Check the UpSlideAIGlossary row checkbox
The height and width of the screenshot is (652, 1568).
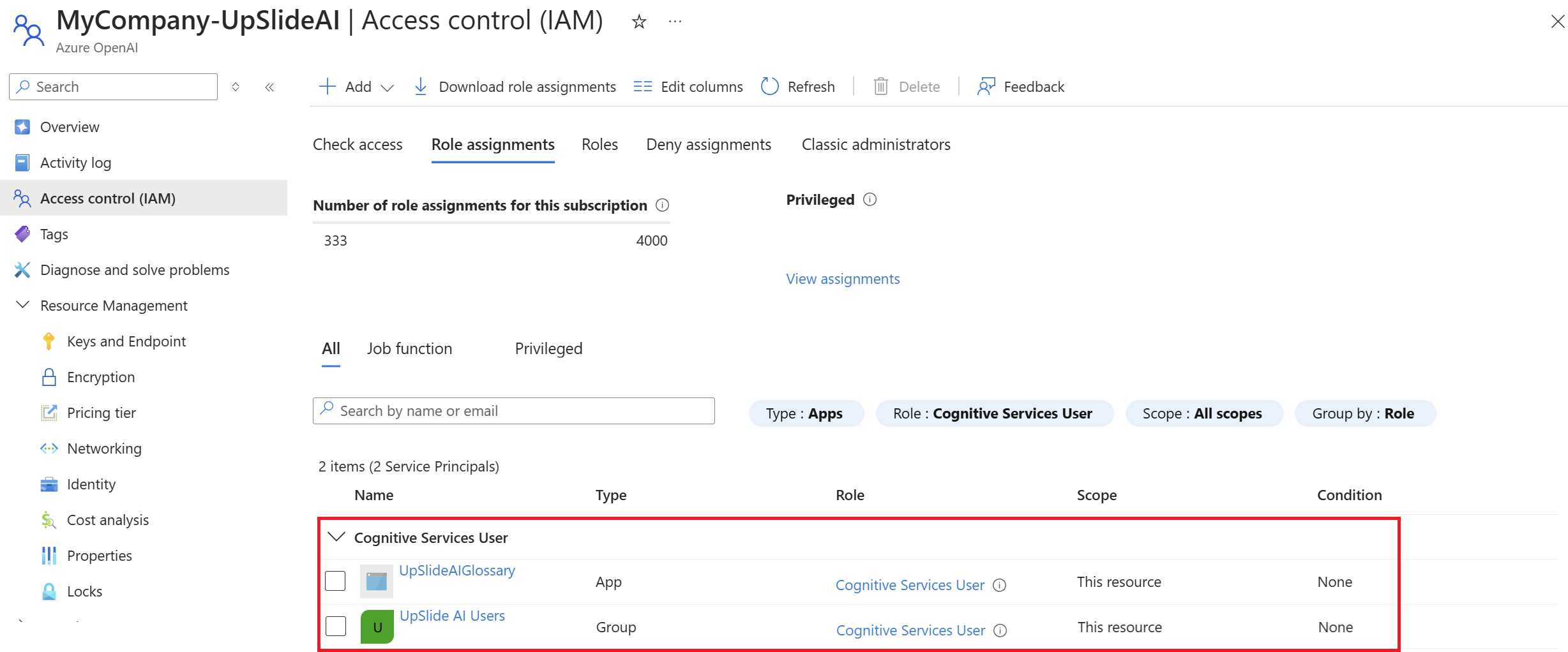tap(335, 581)
